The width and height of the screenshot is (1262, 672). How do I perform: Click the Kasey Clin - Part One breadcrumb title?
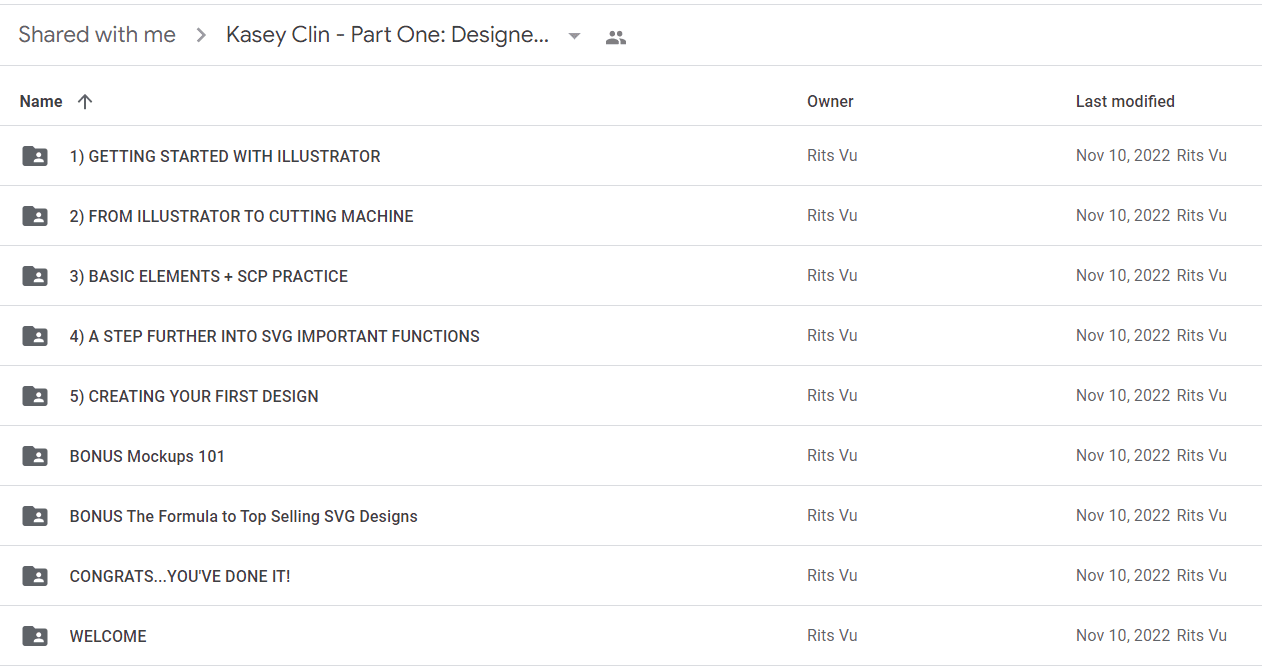pos(387,35)
